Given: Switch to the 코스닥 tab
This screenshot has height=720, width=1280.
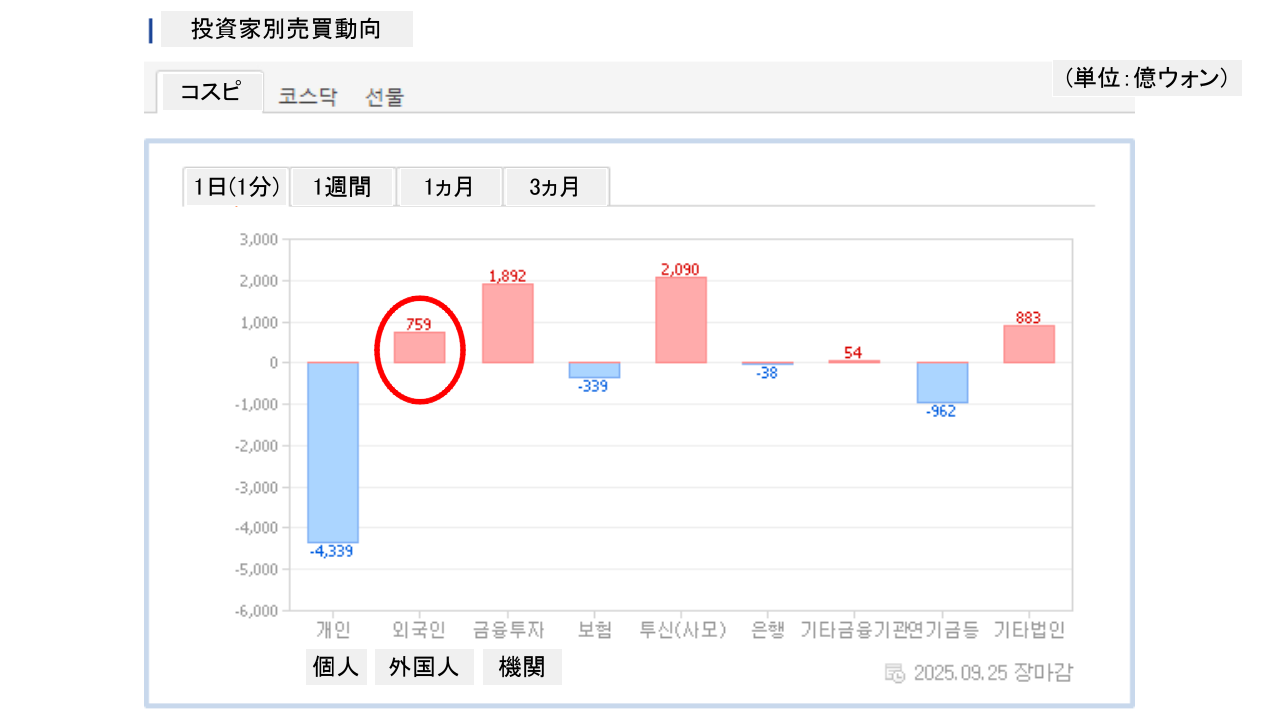Looking at the screenshot, I should point(308,97).
